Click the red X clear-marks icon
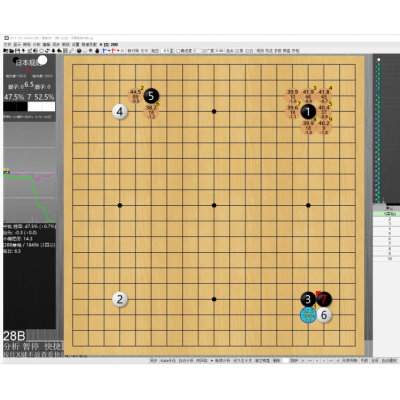This screenshot has height=400, width=400. click(x=122, y=51)
